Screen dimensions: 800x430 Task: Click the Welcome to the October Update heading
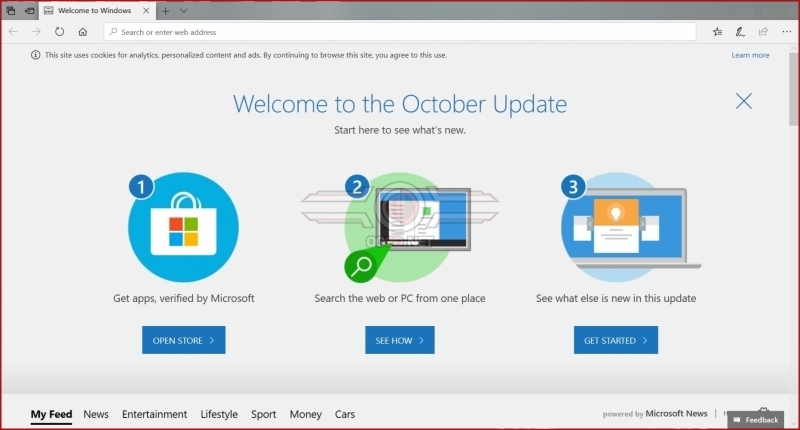(x=400, y=104)
